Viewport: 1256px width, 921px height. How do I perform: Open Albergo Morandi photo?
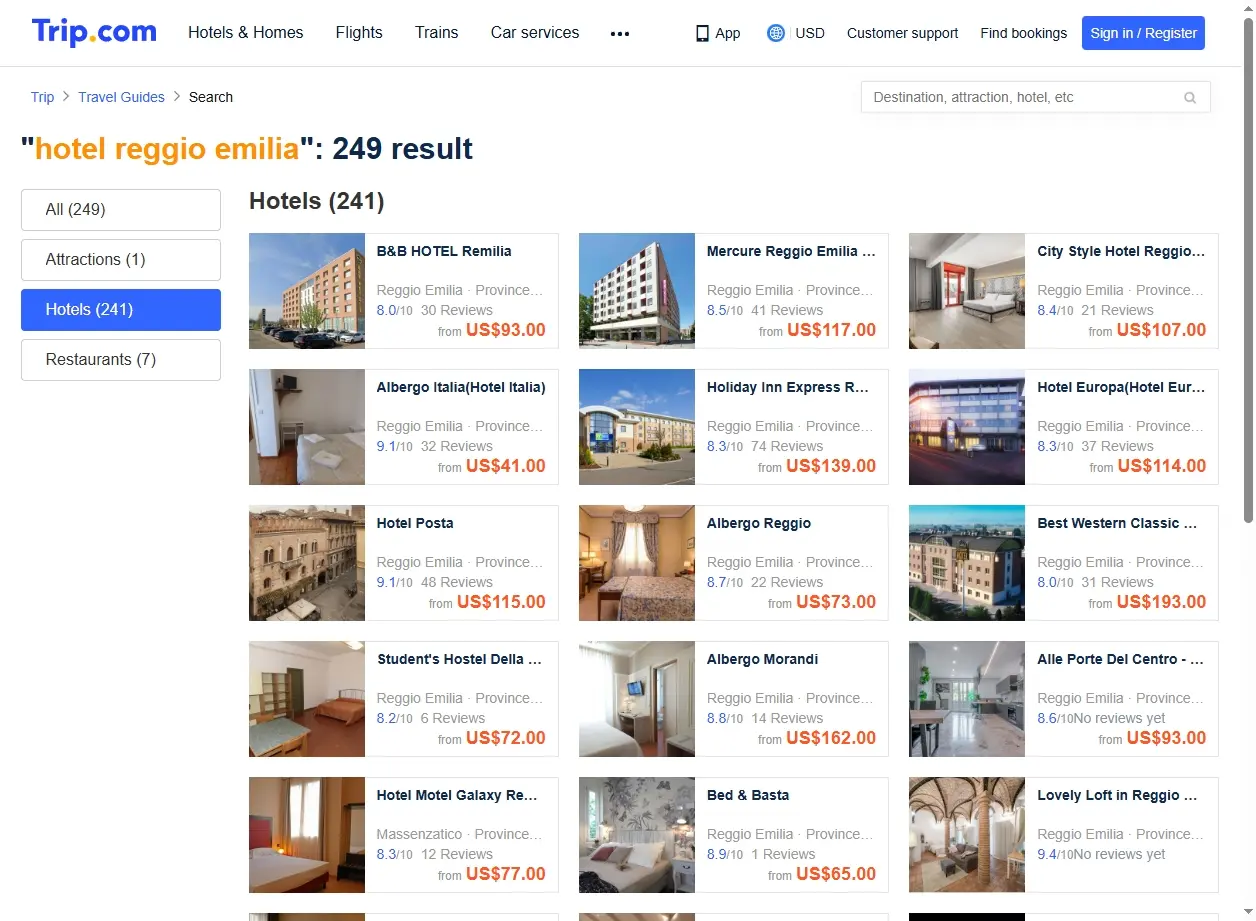(637, 699)
